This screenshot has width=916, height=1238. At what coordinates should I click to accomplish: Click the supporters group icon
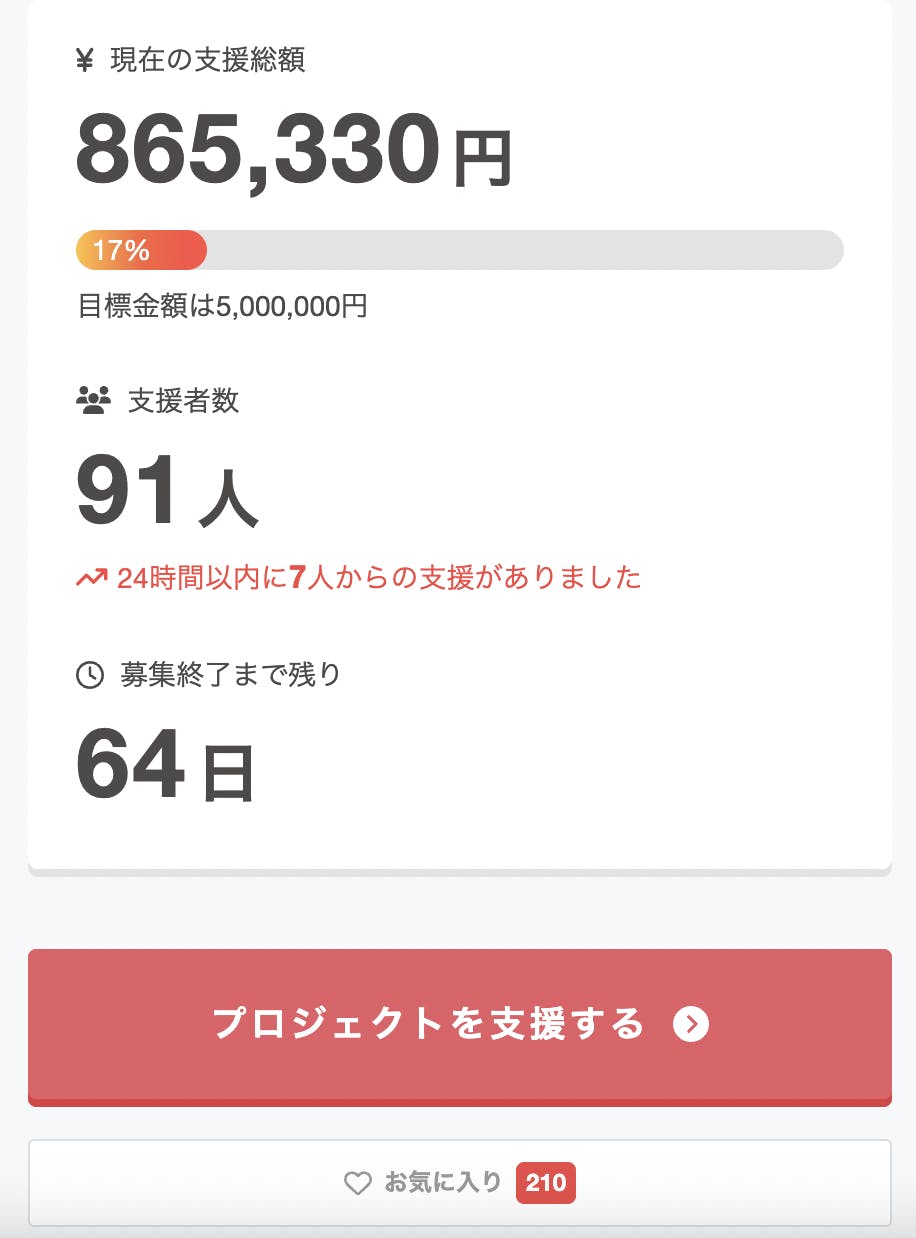pyautogui.click(x=93, y=402)
